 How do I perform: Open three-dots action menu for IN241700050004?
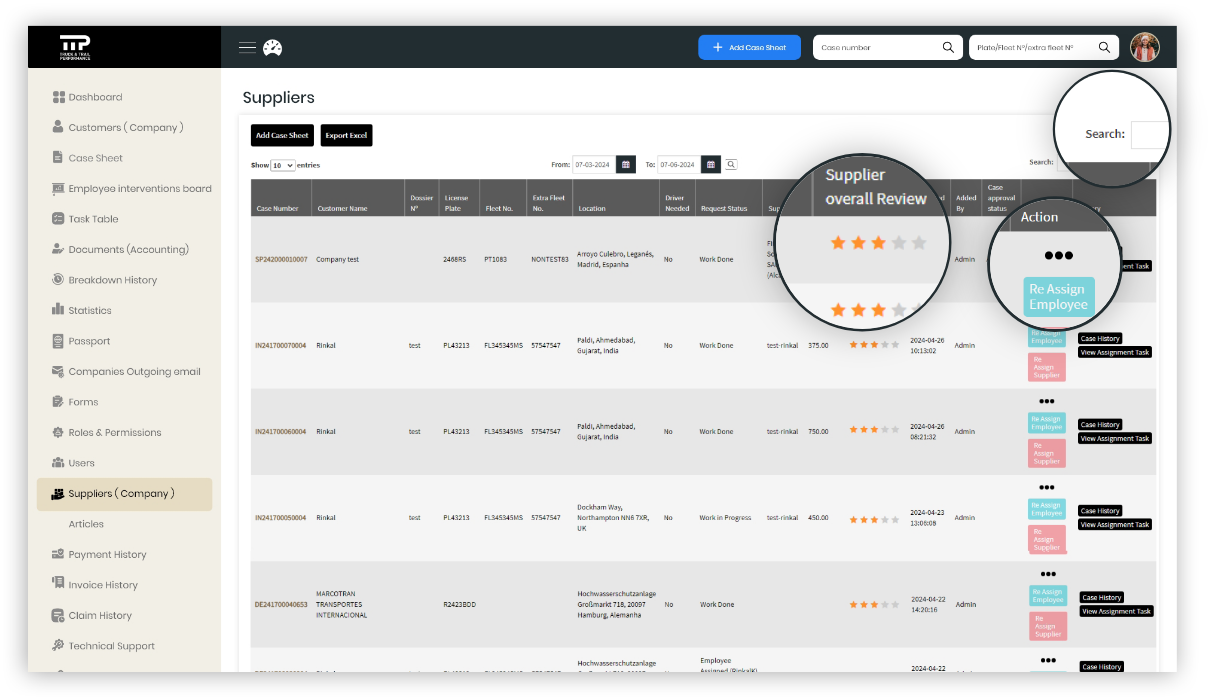[x=1046, y=488]
